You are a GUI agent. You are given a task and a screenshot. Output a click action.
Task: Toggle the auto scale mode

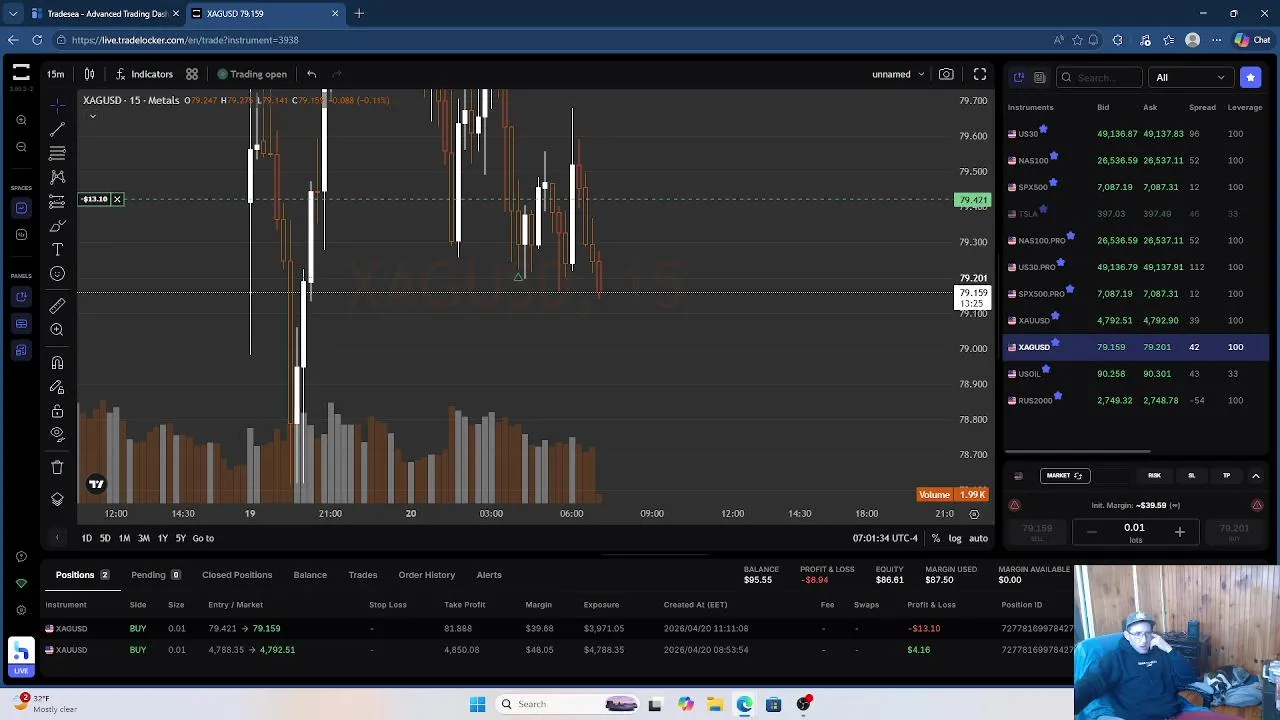click(x=978, y=538)
